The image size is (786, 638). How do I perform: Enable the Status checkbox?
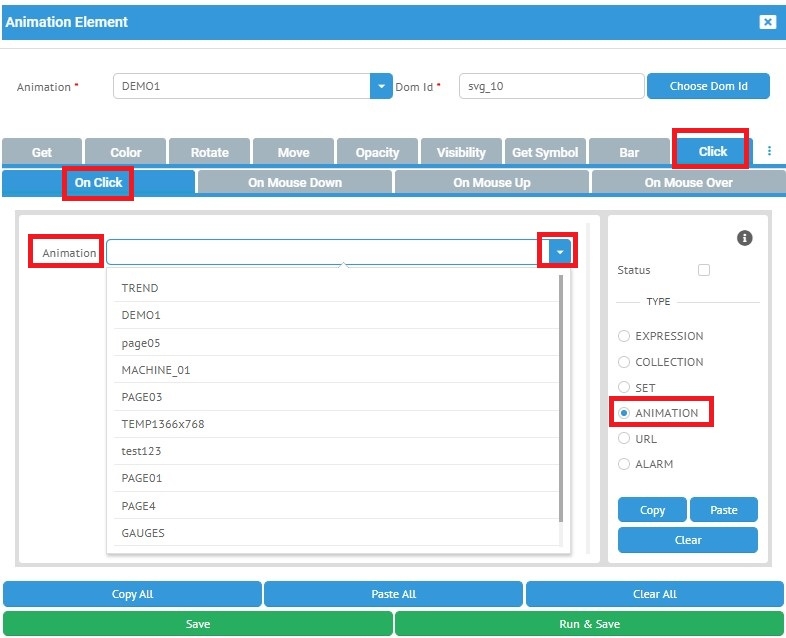tap(704, 270)
